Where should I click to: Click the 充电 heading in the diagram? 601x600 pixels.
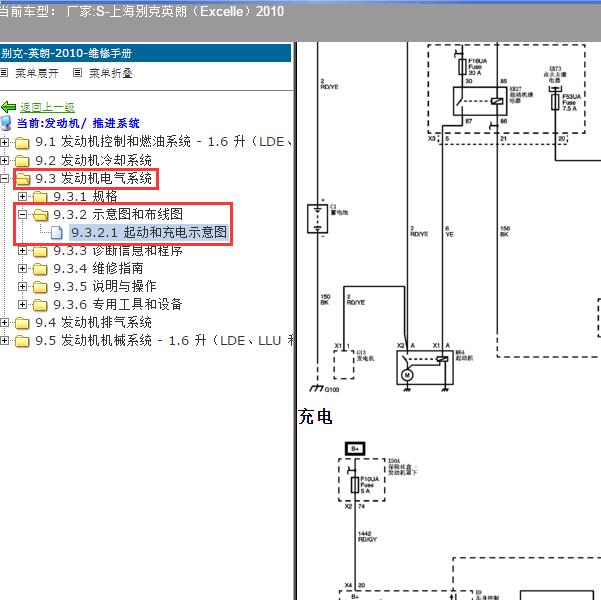click(x=315, y=417)
